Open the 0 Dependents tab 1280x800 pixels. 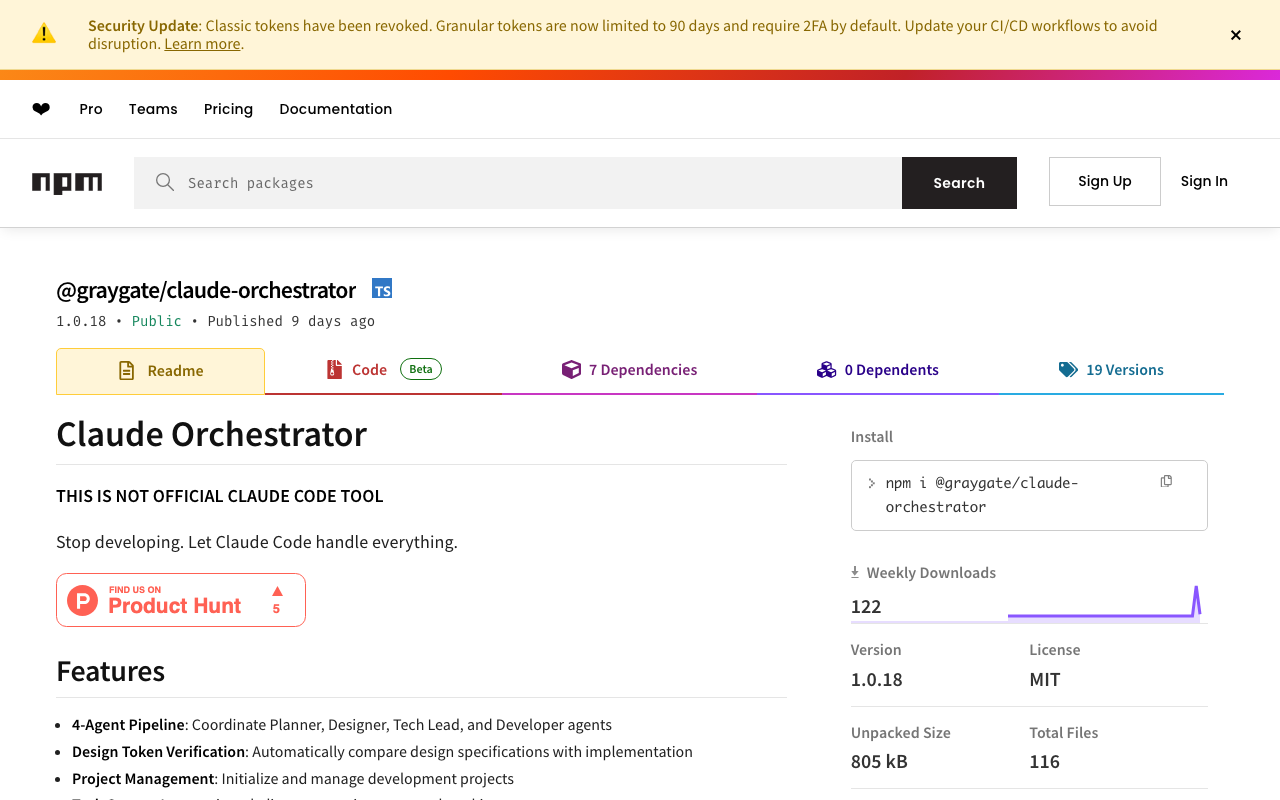coord(878,370)
